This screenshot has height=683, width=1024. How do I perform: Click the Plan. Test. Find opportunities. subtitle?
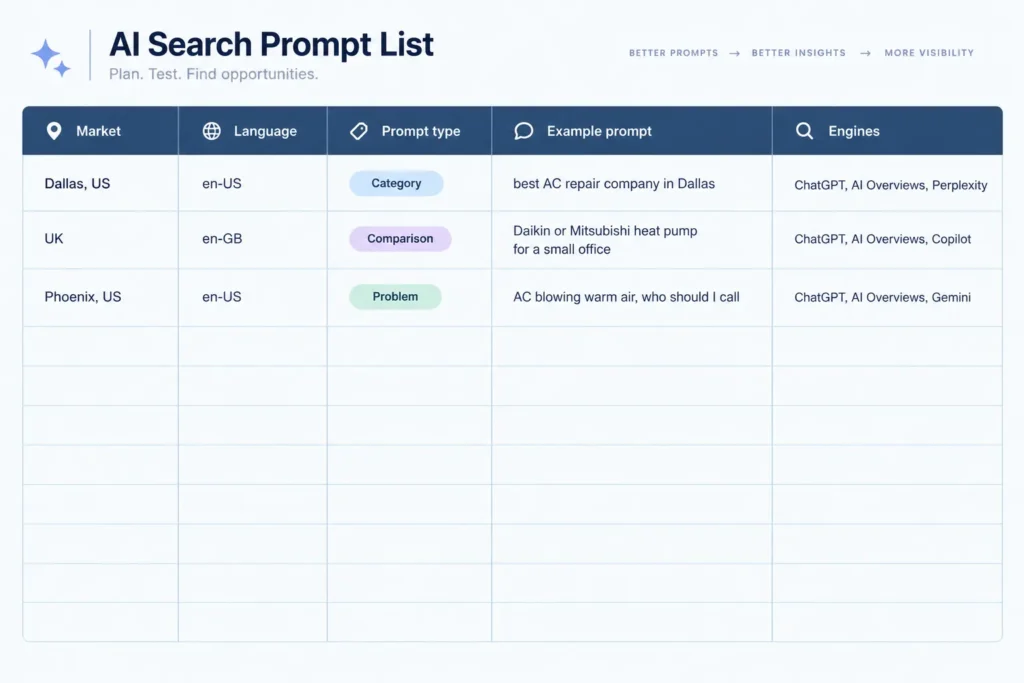click(x=214, y=74)
